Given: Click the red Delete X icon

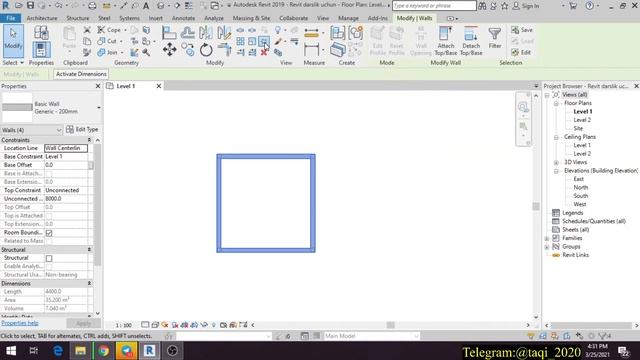Looking at the screenshot, I should pyautogui.click(x=264, y=52).
